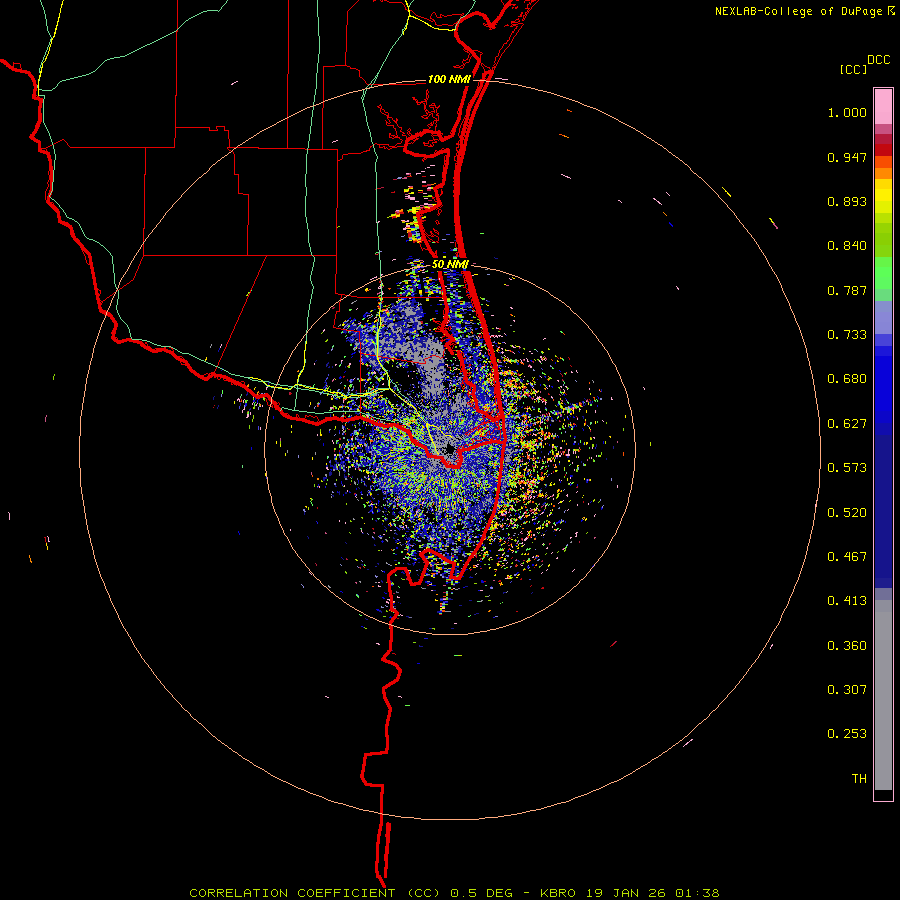Screen dimensions: 900x900
Task: Click the 0.520 scale value
Action: (x=847, y=513)
